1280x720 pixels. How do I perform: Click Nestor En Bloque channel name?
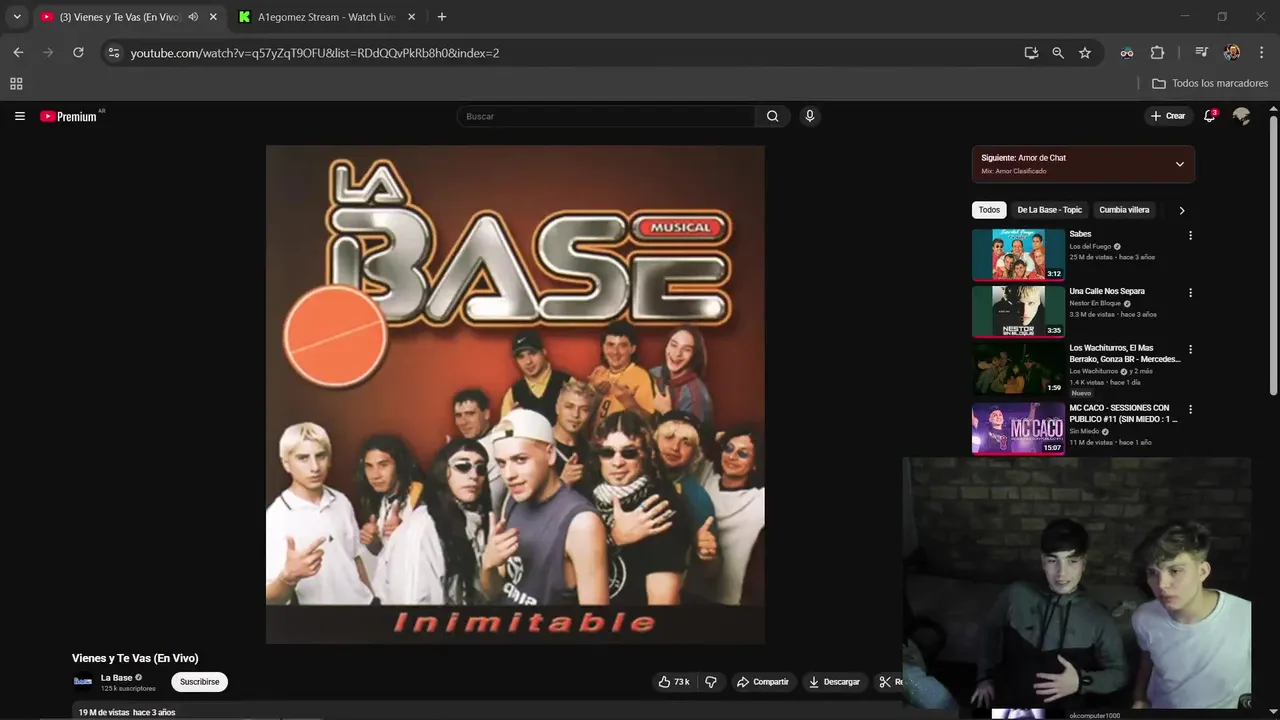pos(1095,303)
